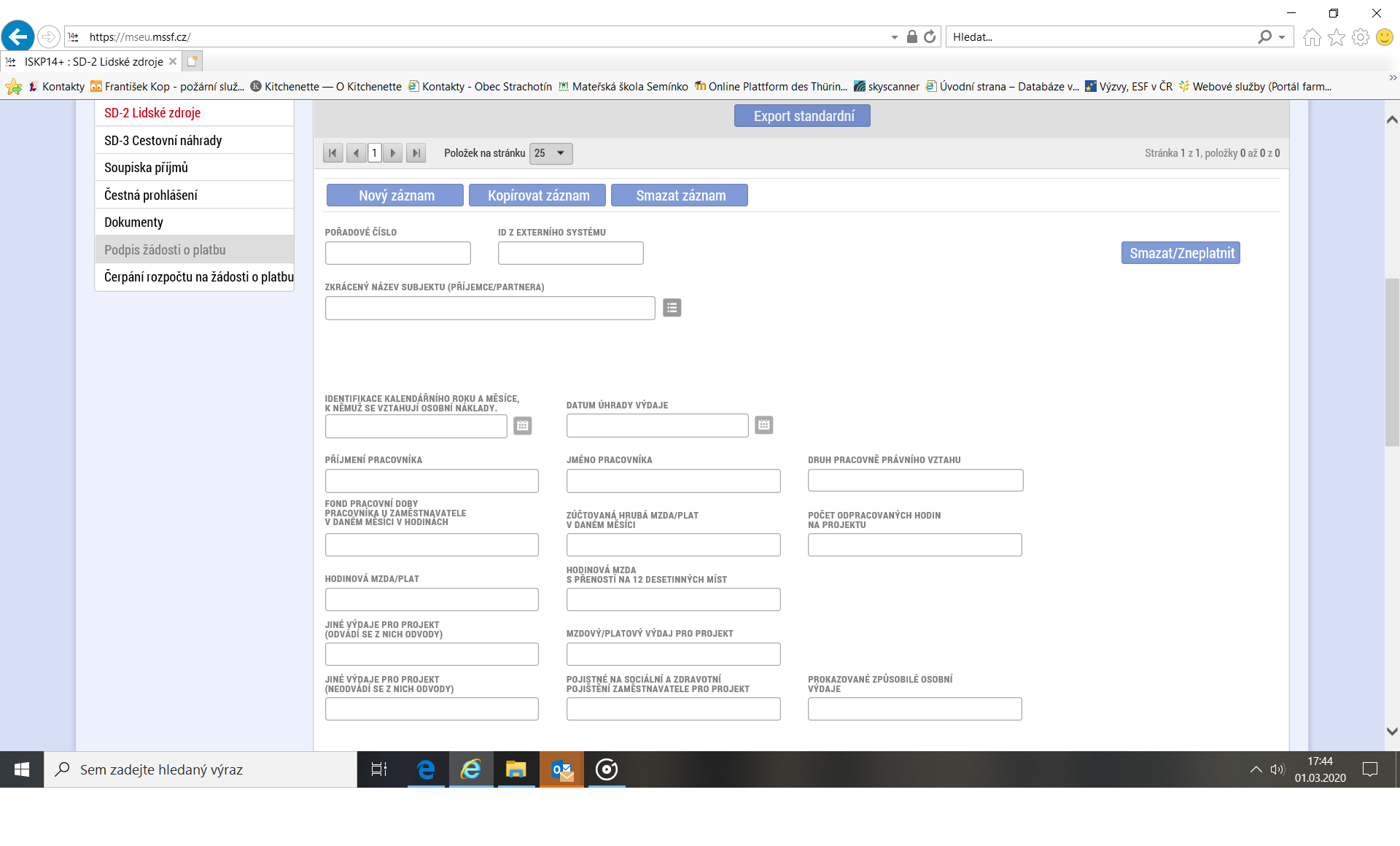
Task: Open File Explorer in taskbar
Action: [x=516, y=769]
